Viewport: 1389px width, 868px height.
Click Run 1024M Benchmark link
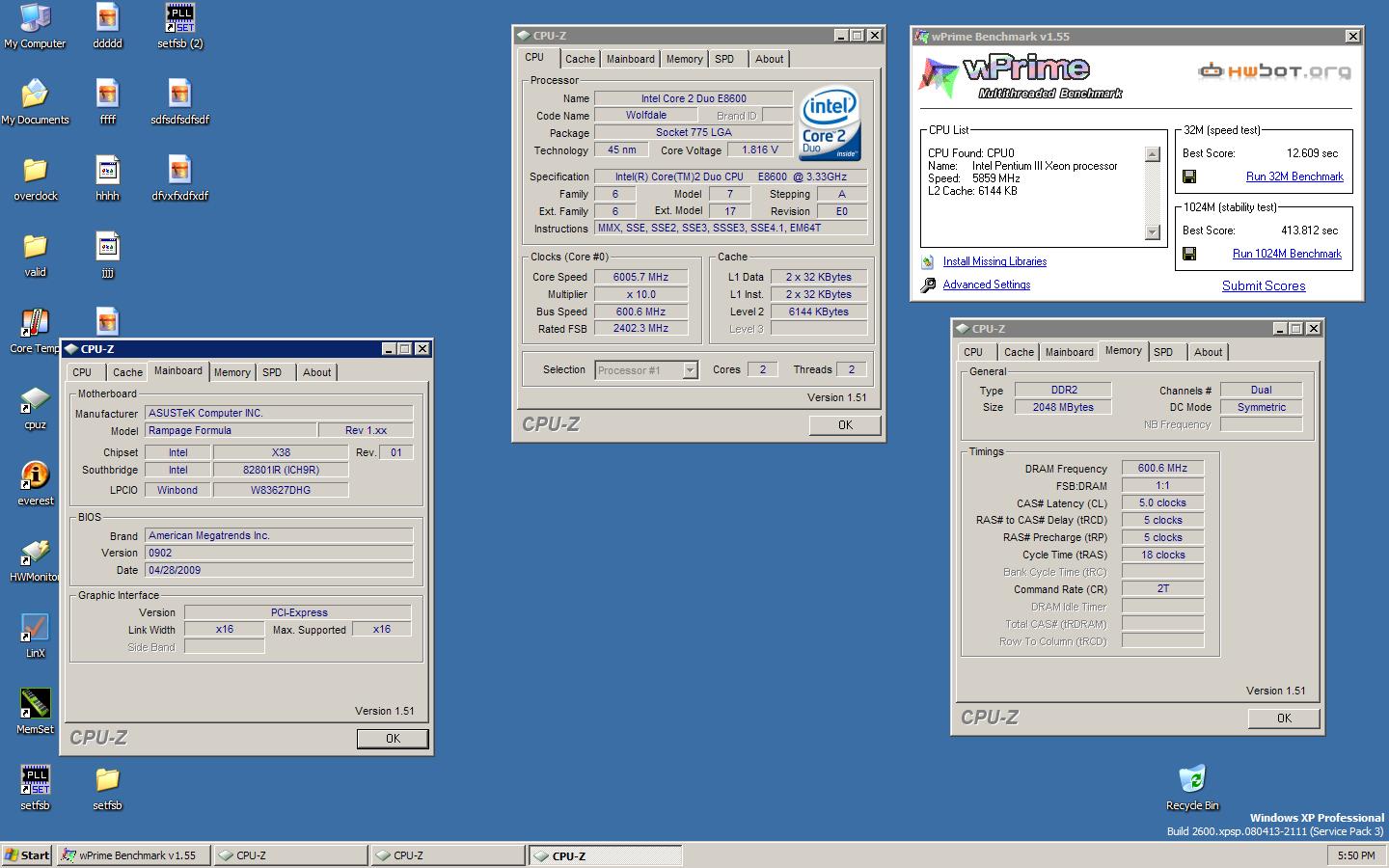(x=1287, y=254)
